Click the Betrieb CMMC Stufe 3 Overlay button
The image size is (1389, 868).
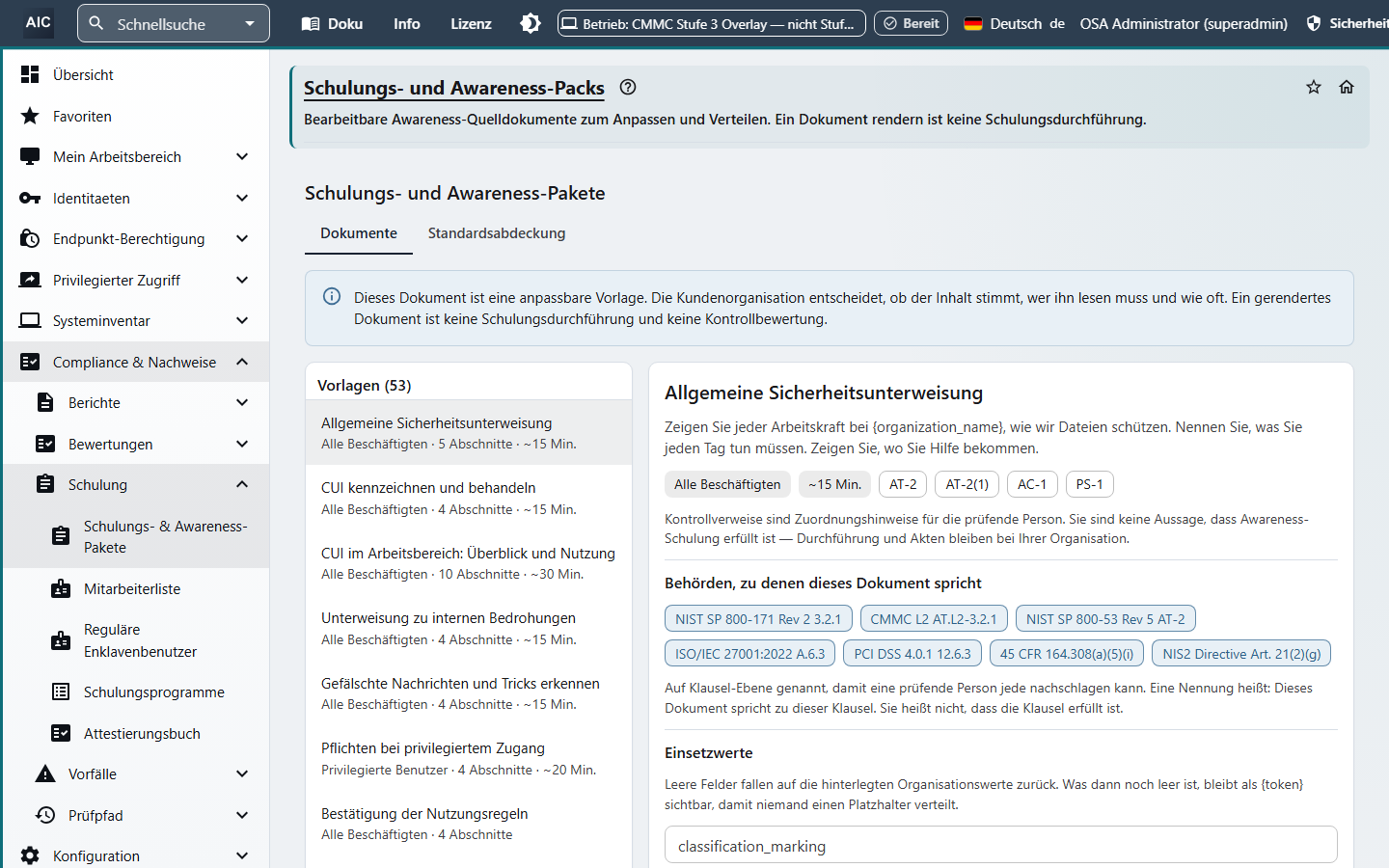coord(712,23)
